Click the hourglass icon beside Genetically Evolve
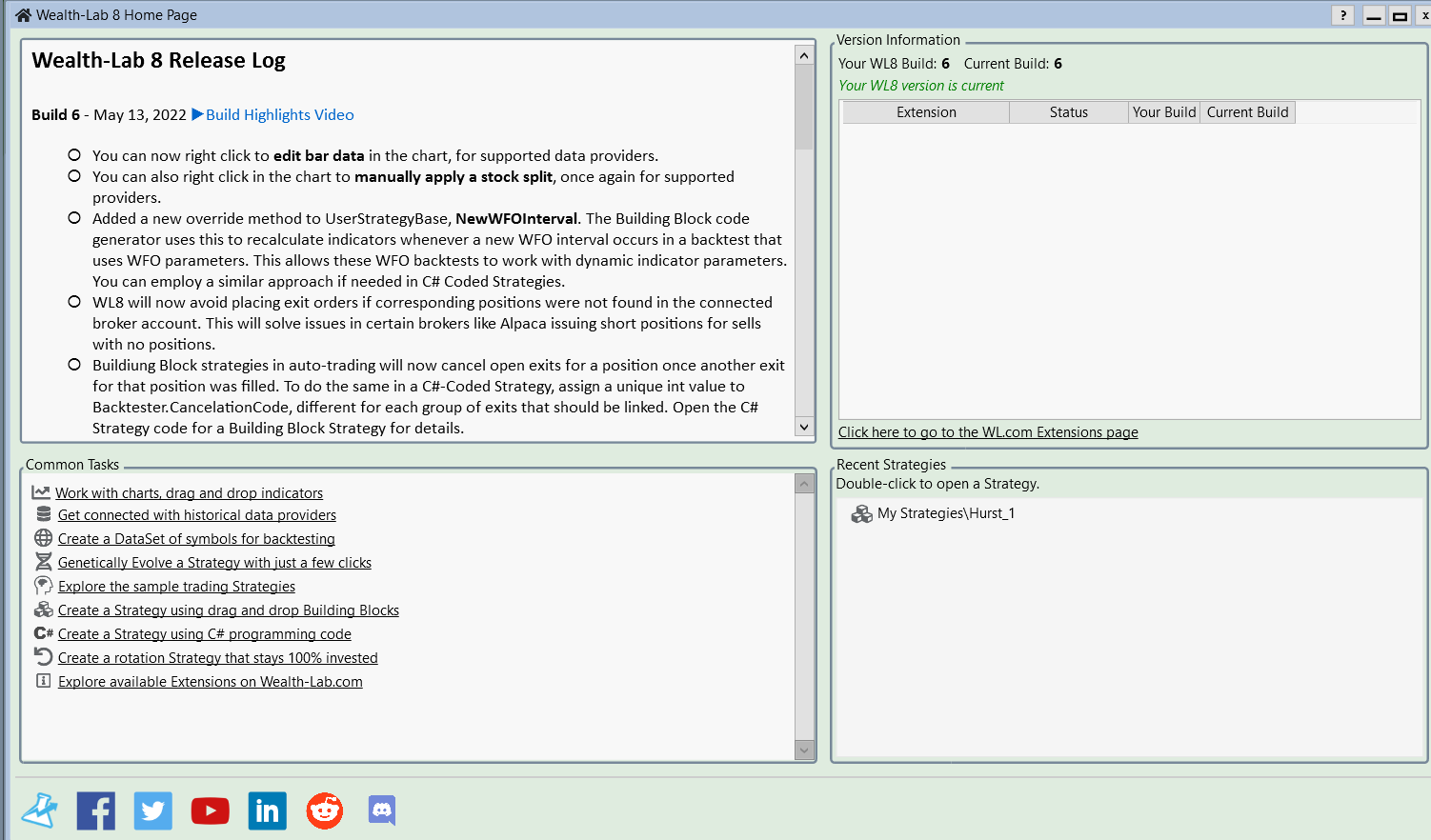Viewport: 1431px width, 840px height. click(x=44, y=562)
